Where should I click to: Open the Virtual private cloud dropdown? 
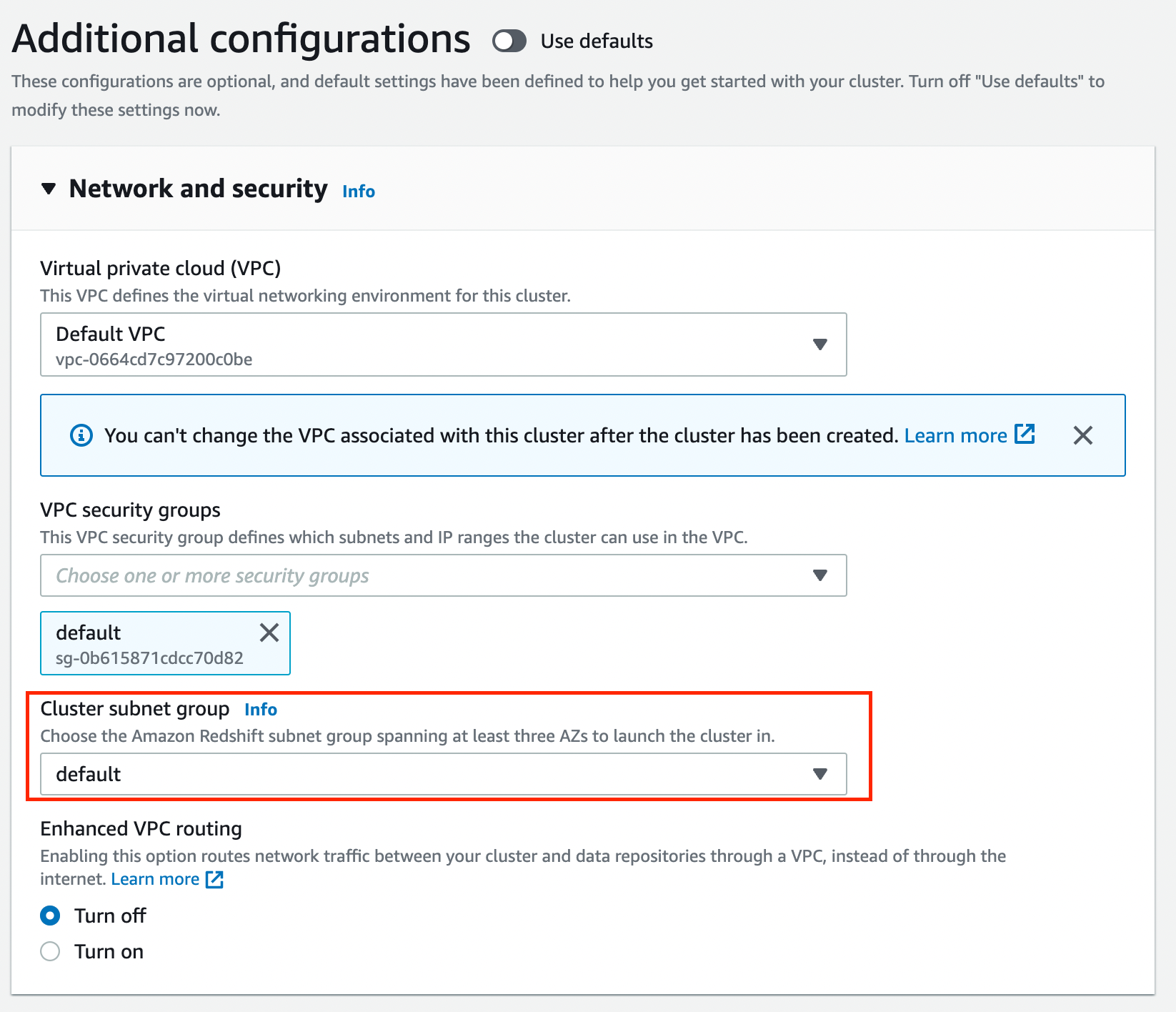pyautogui.click(x=443, y=344)
